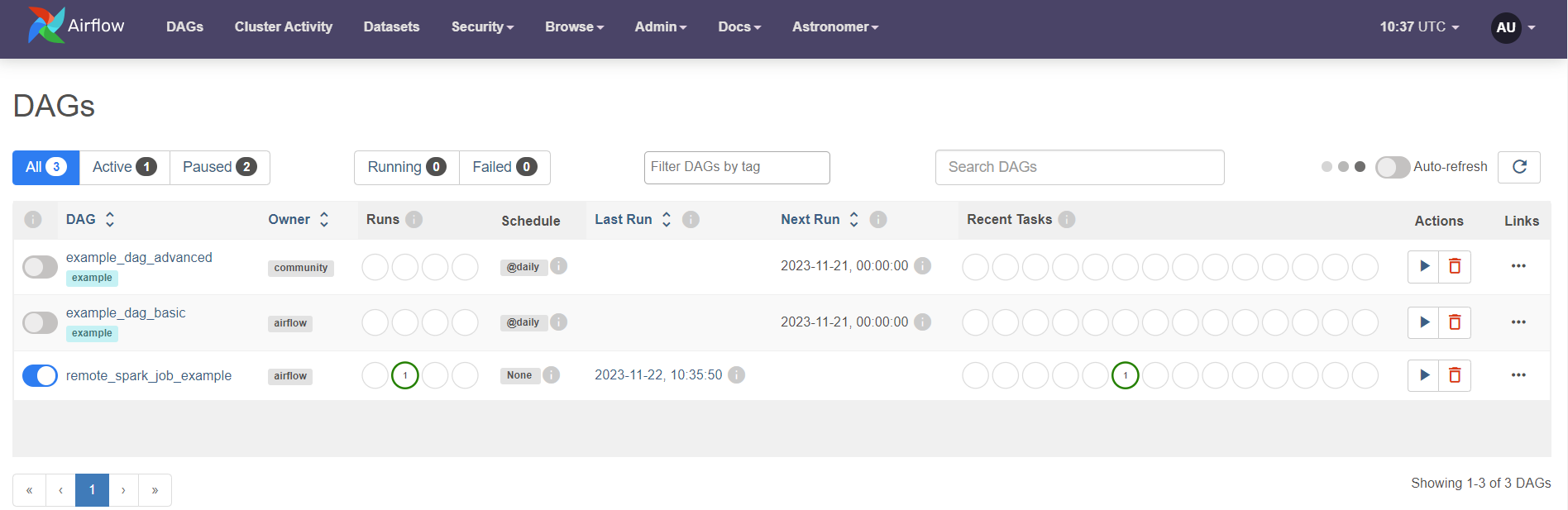Click info icon in pause column header

click(33, 220)
